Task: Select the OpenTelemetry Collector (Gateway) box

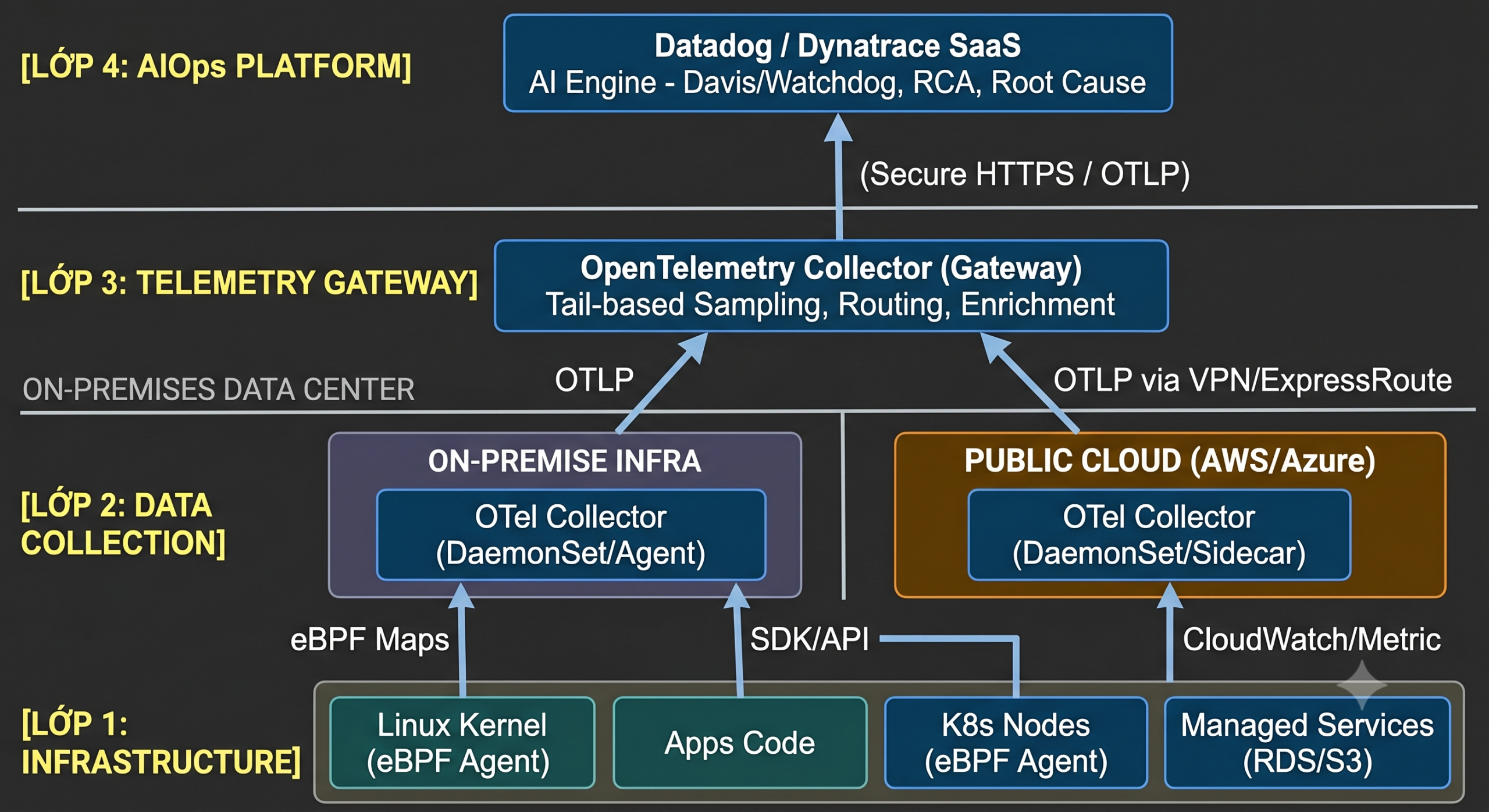Action: (831, 286)
